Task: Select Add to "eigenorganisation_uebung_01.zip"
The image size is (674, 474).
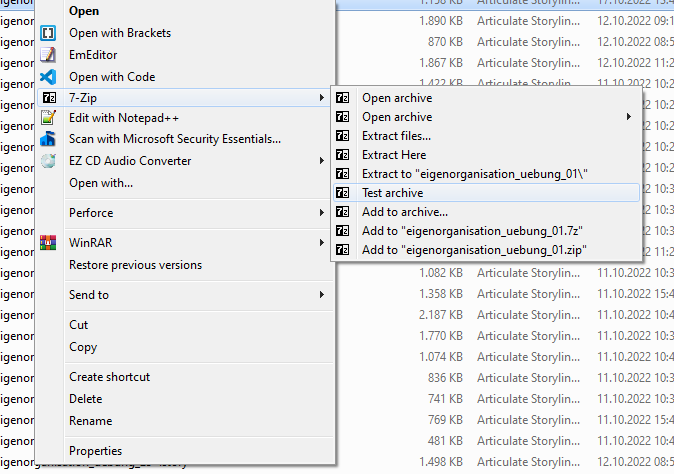Action: coord(474,250)
